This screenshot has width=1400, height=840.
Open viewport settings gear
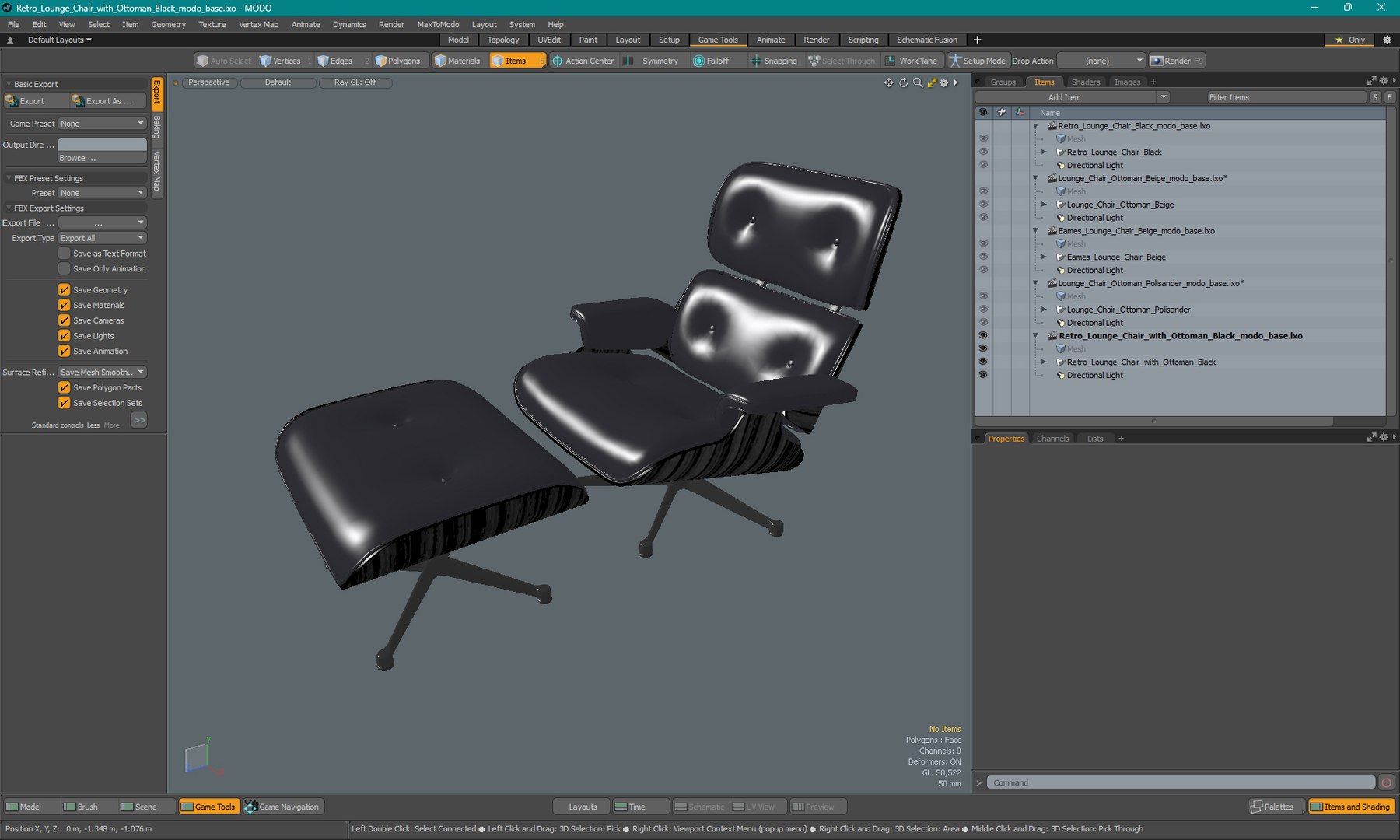[944, 82]
